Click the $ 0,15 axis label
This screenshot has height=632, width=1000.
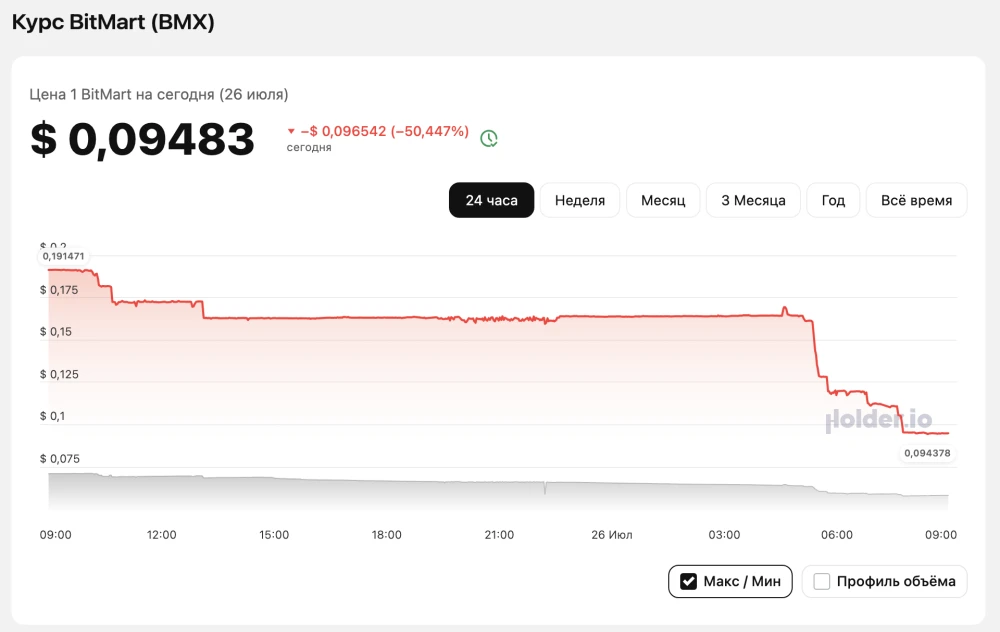[55, 332]
